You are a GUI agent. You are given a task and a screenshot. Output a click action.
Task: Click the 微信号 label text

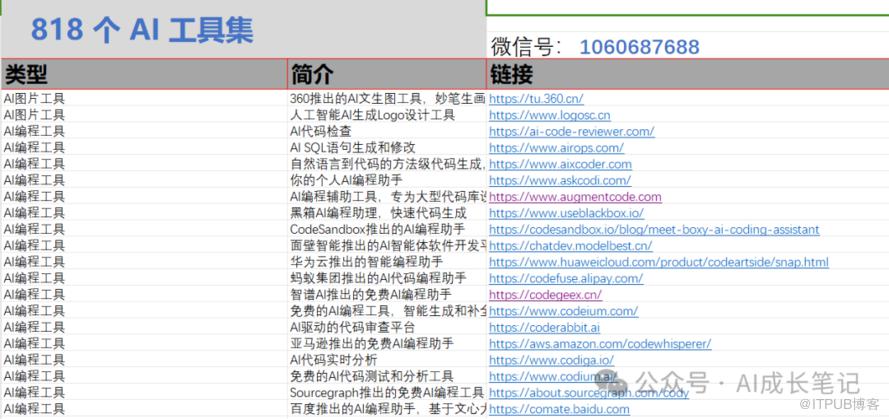pyautogui.click(x=526, y=47)
